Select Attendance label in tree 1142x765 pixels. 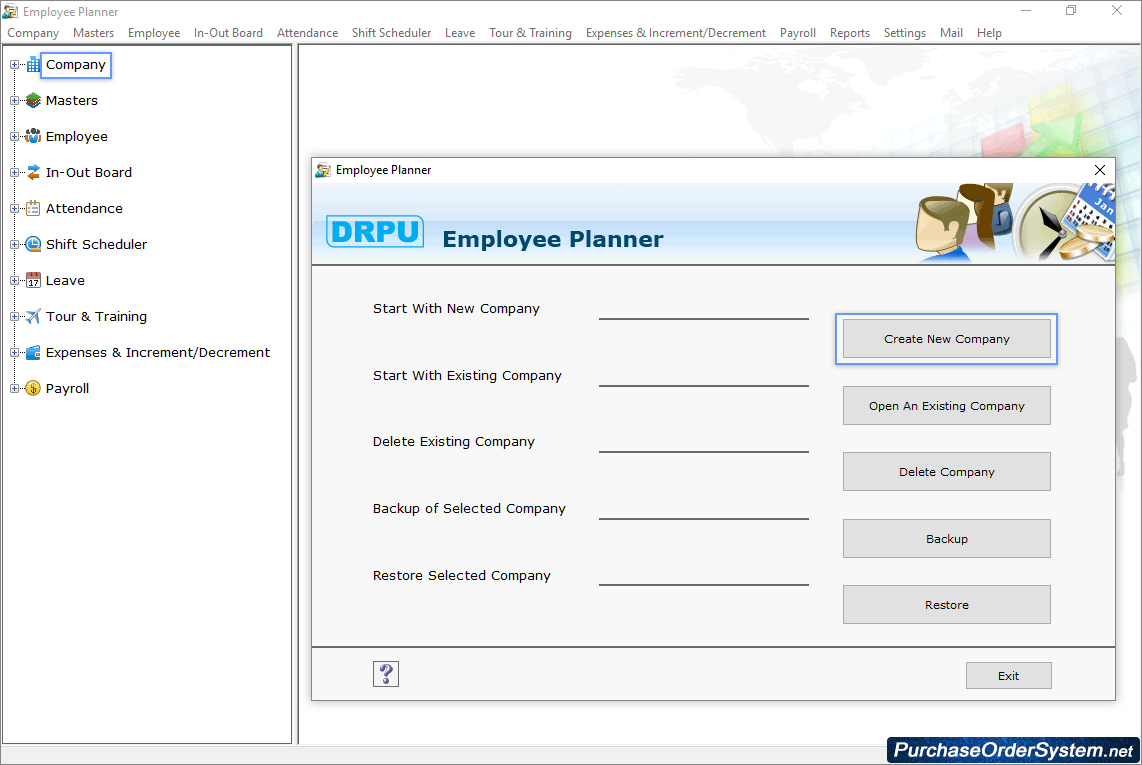(84, 208)
